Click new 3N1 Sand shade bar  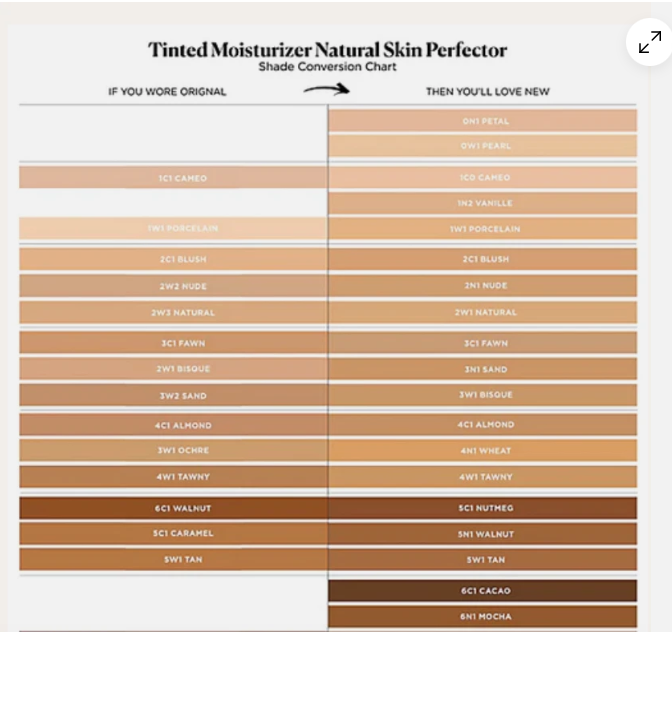coord(482,369)
